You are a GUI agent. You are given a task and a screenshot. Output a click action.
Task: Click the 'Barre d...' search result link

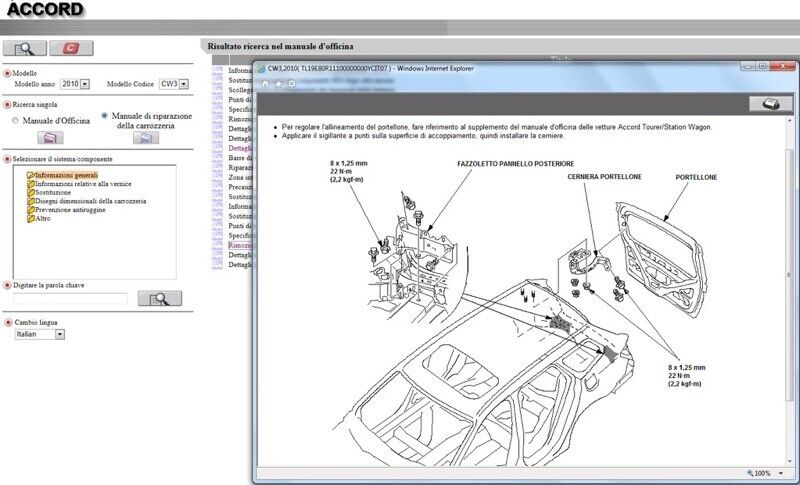tap(240, 158)
